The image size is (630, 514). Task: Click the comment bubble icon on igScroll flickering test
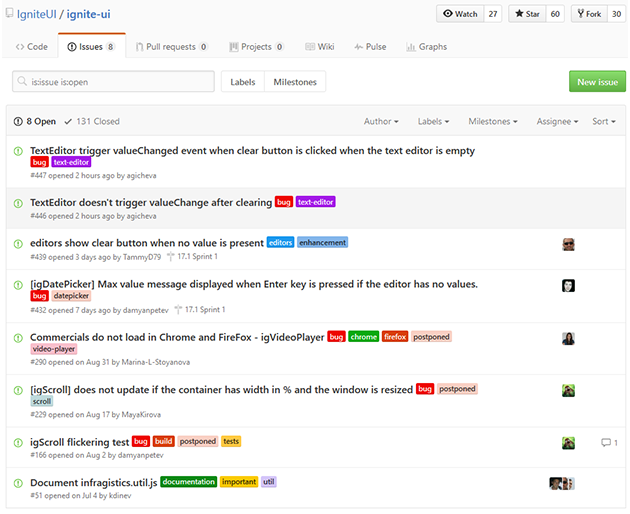click(605, 442)
